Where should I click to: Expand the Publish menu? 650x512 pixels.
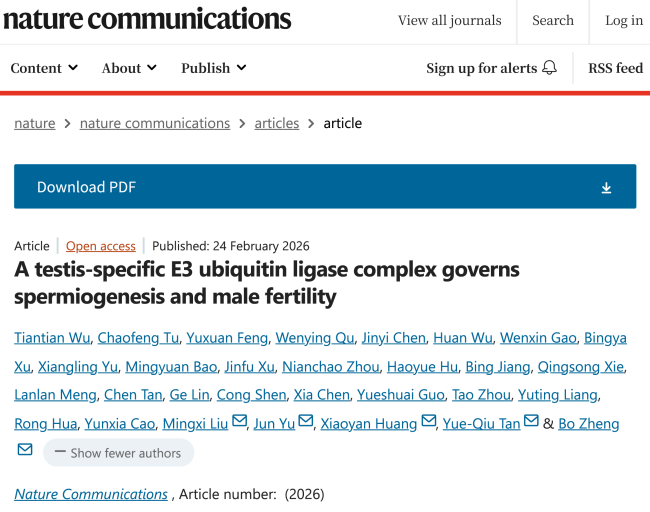(214, 68)
